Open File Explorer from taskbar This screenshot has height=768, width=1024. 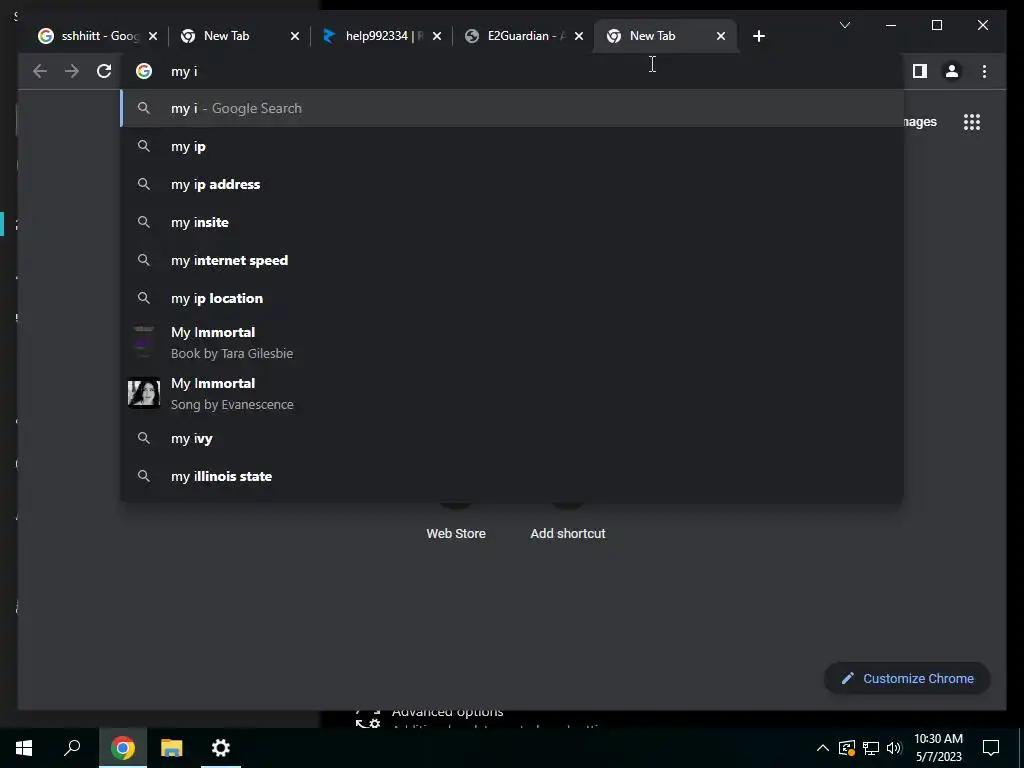(x=172, y=748)
